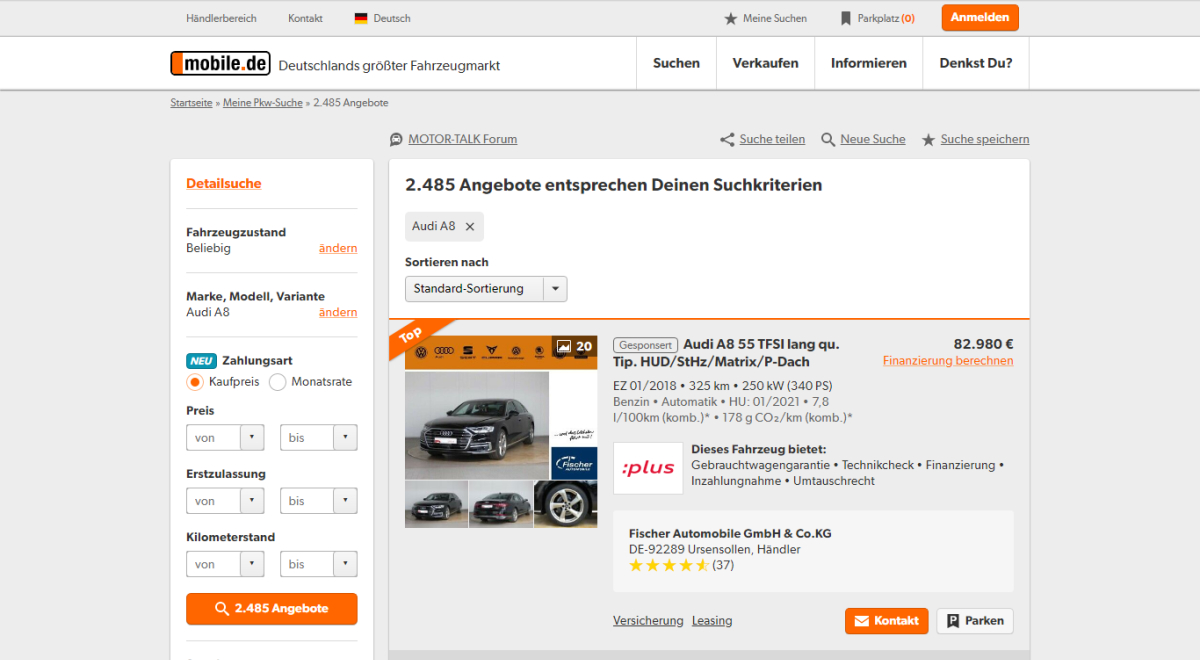Open the Informieren menu
This screenshot has width=1200, height=660.
tap(869, 63)
